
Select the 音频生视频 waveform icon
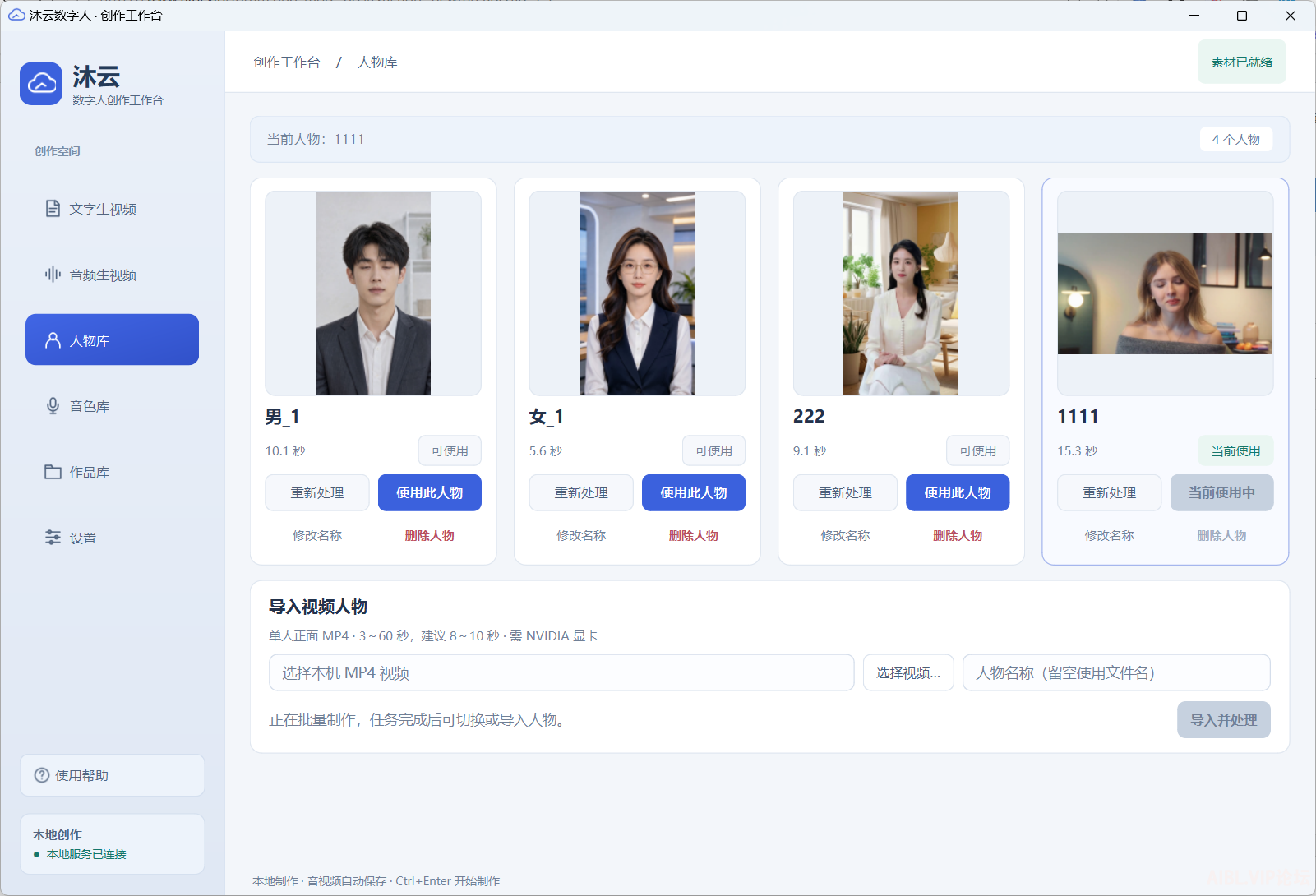(53, 275)
